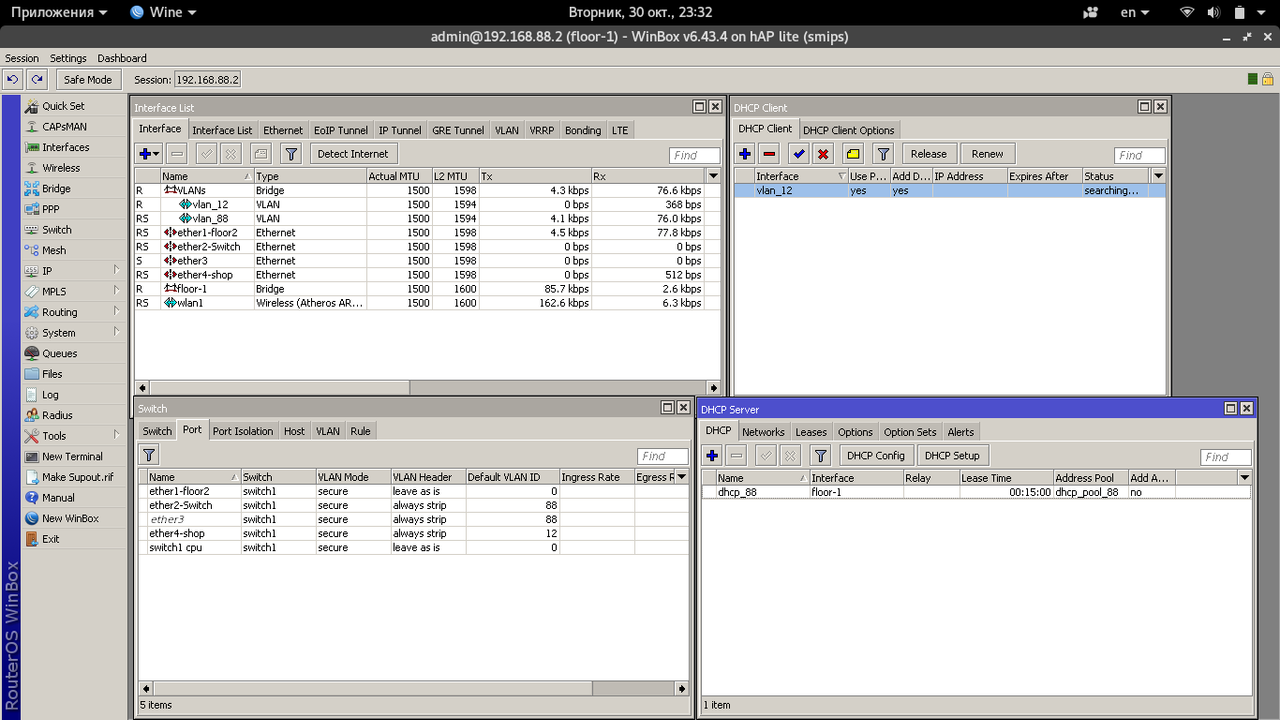Click the Renew button in DHCP Client
Image resolution: width=1280 pixels, height=720 pixels.
click(987, 154)
